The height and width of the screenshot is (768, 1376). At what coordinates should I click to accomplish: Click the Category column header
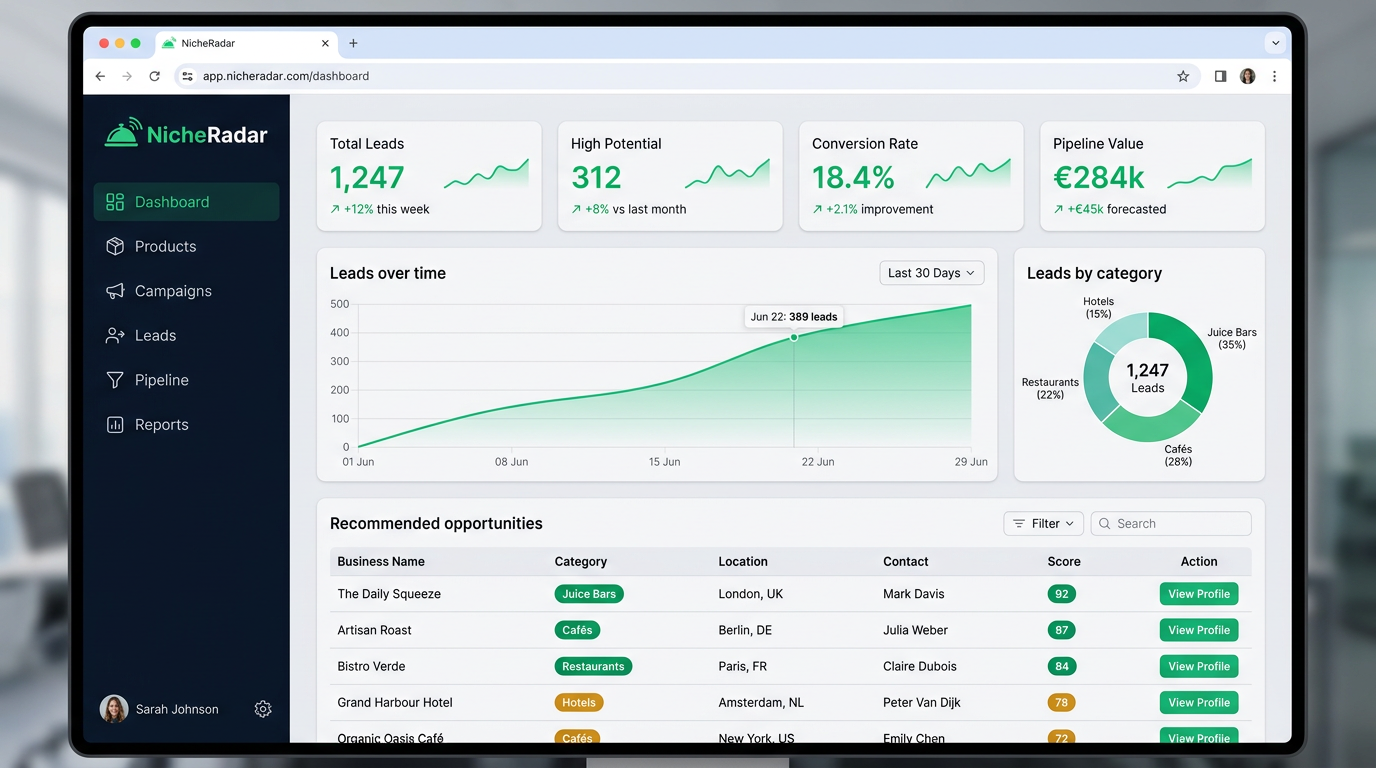click(x=581, y=562)
